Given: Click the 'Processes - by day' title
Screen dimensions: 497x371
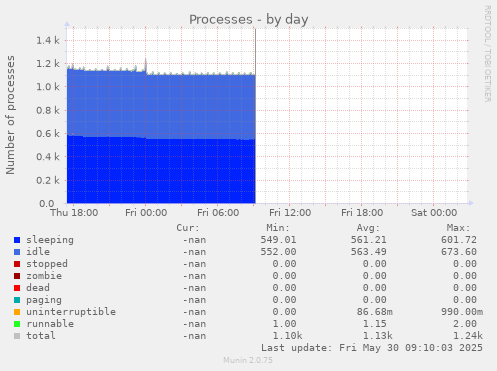Looking at the screenshot, I should (x=249, y=20).
